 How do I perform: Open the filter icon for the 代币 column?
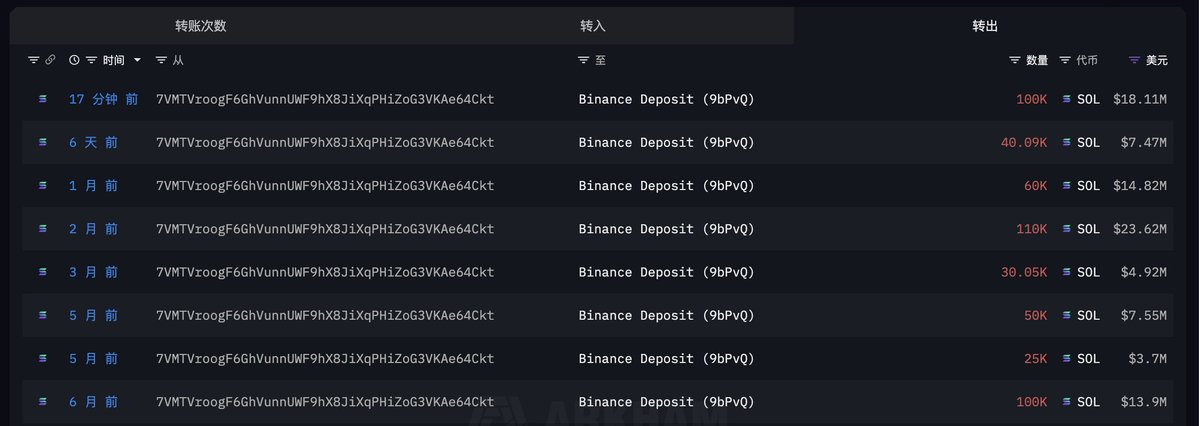tap(1065, 60)
